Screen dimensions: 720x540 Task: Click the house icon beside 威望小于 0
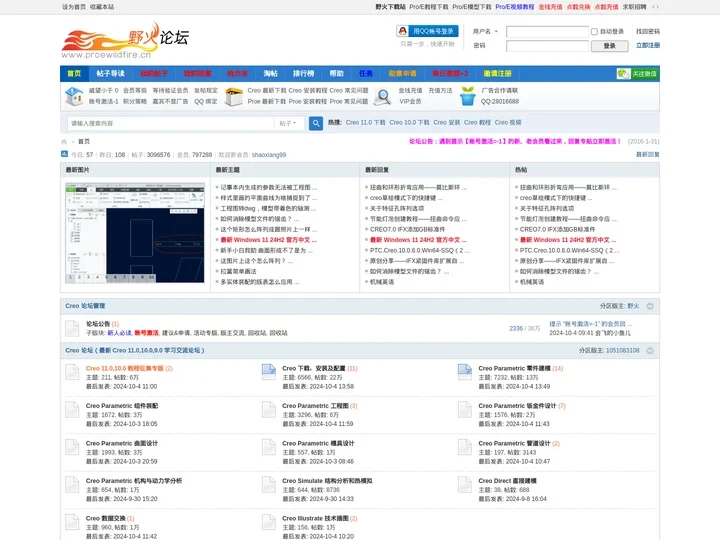pos(74,96)
